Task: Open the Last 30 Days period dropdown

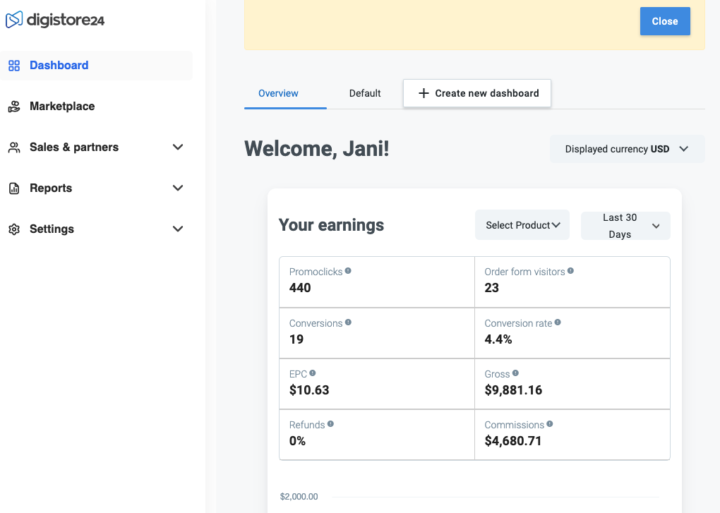Action: pyautogui.click(x=625, y=226)
